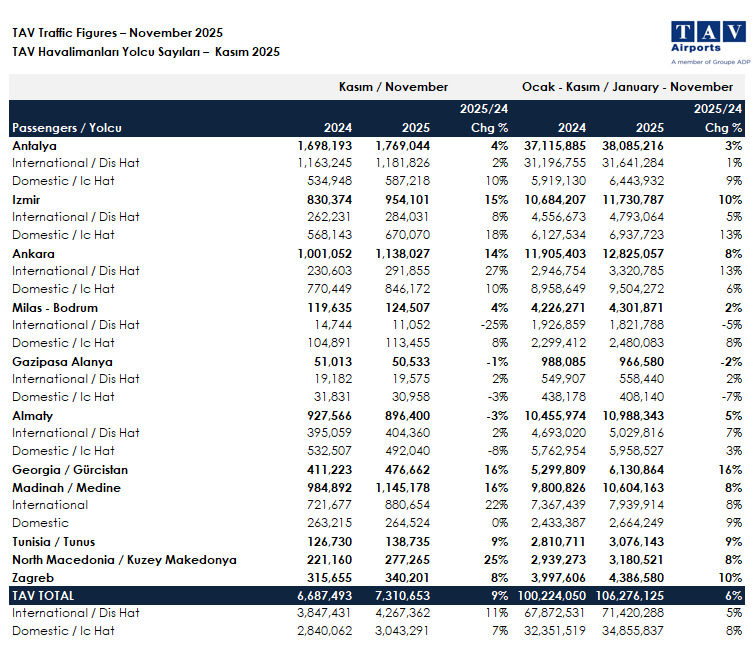Click 'A member of Groupe ADP' tagline

[x=711, y=62]
